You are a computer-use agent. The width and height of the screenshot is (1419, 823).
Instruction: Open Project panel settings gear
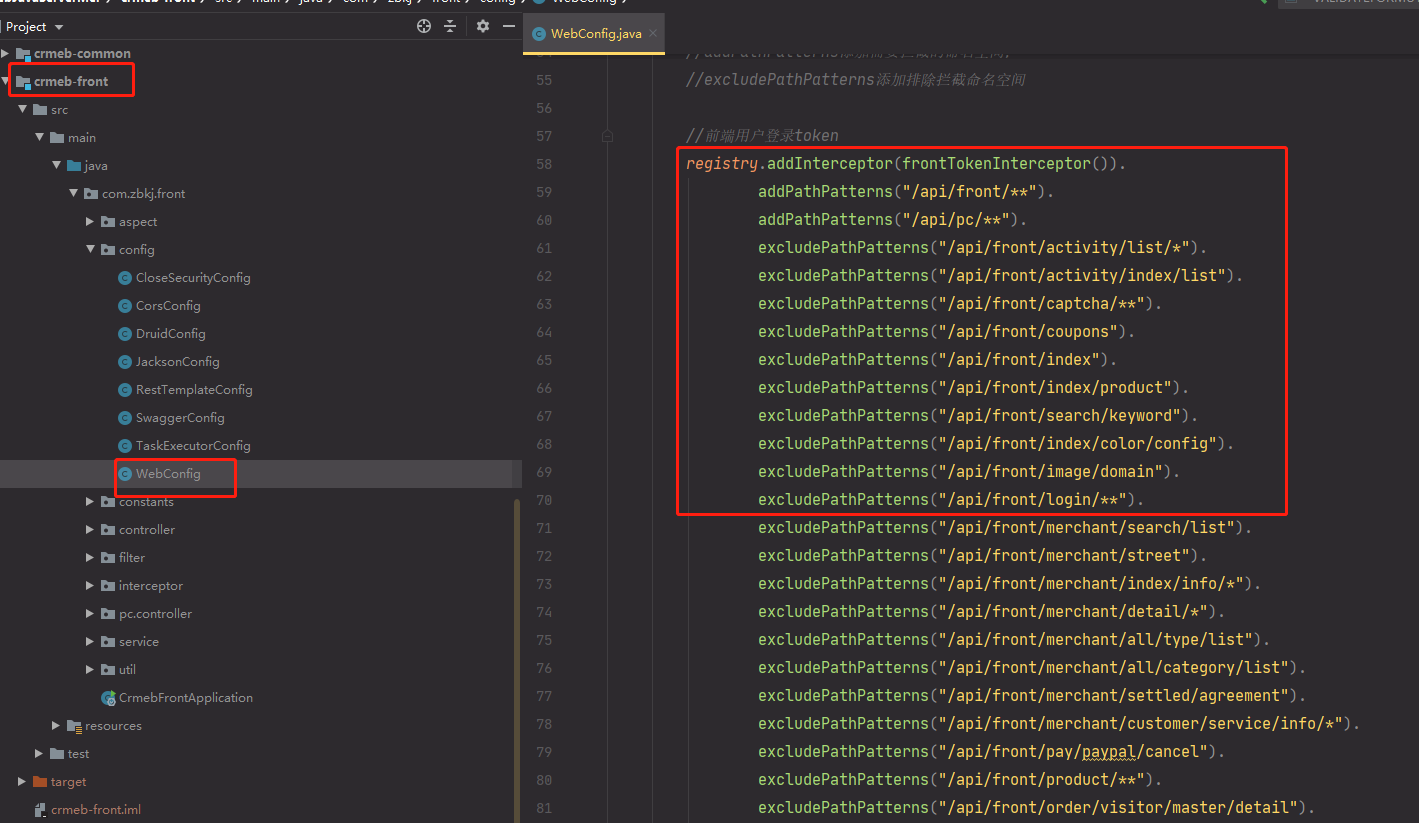483,26
